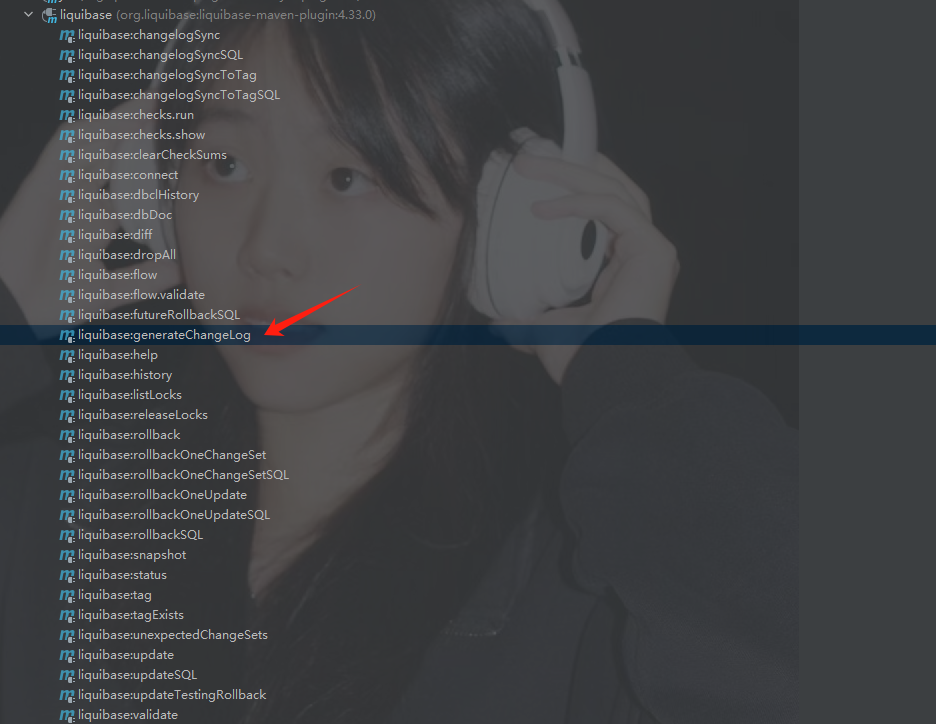Select liquibase:update goal text
Viewport: 936px width, 724px height.
126,655
